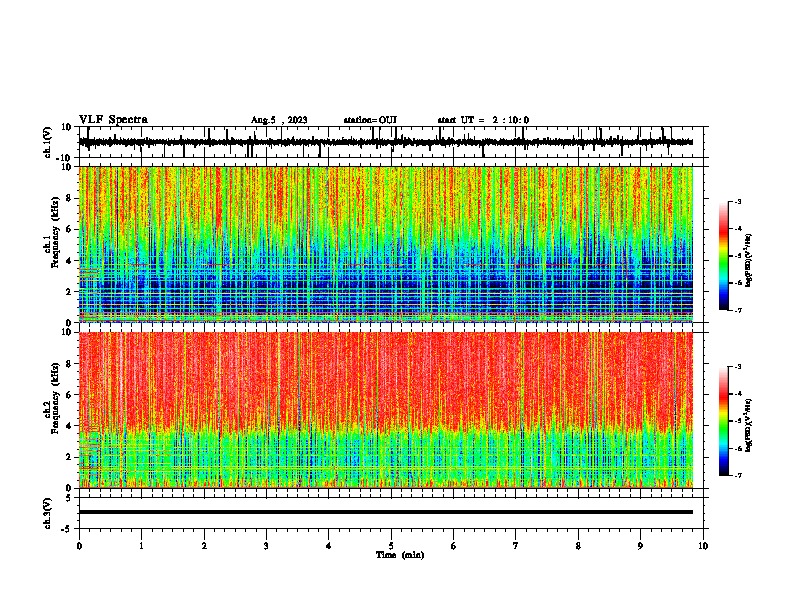Click the "ch.1(V)" waveform axis label
Image resolution: width=792 pixels, height=612 pixels.
pyautogui.click(x=48, y=142)
